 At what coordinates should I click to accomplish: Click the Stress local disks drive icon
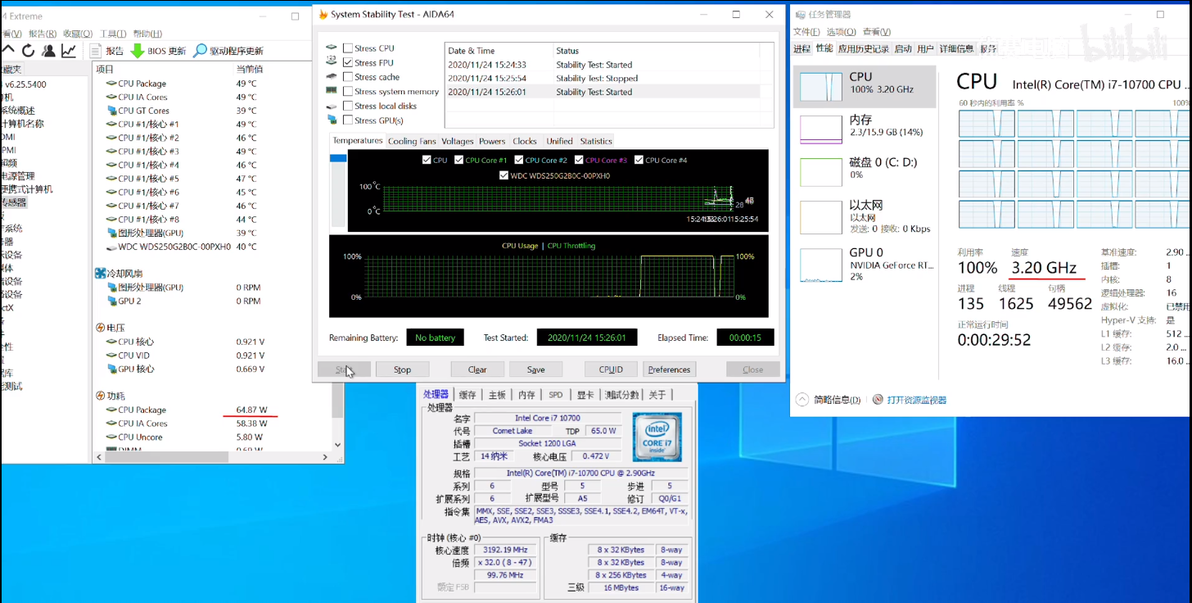(x=331, y=105)
